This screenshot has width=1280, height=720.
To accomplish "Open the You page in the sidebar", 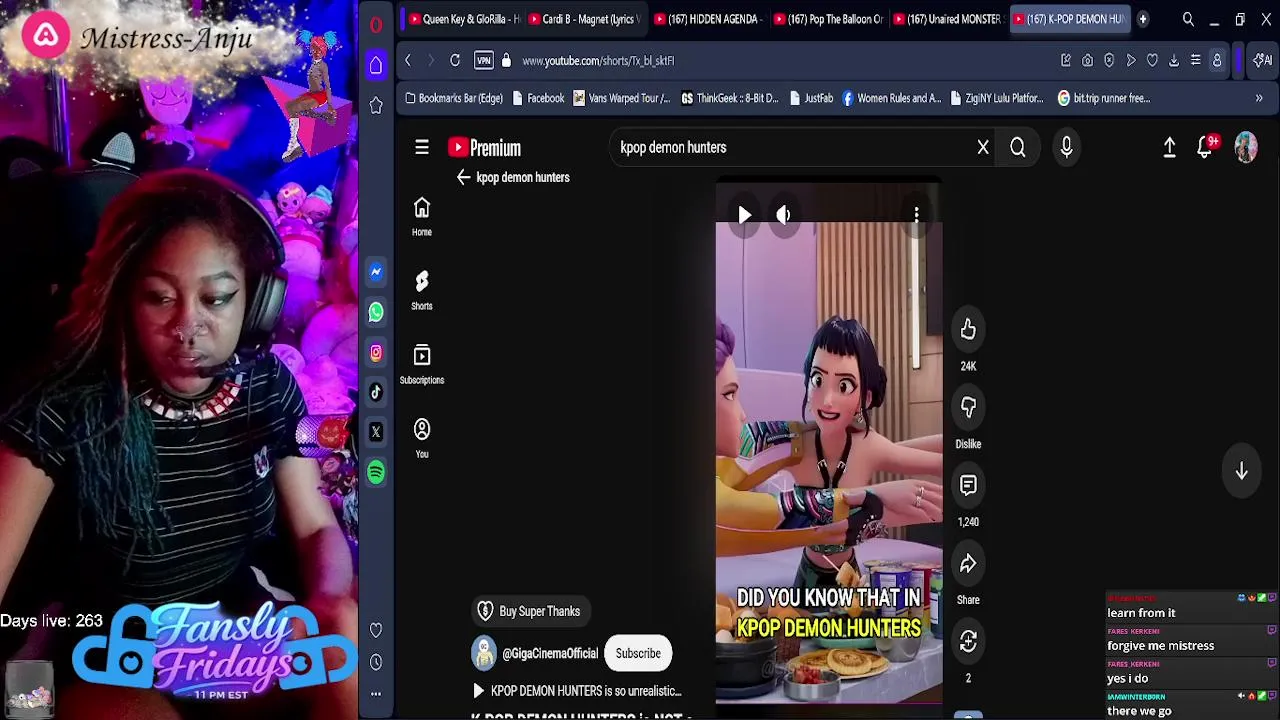I will (x=422, y=439).
